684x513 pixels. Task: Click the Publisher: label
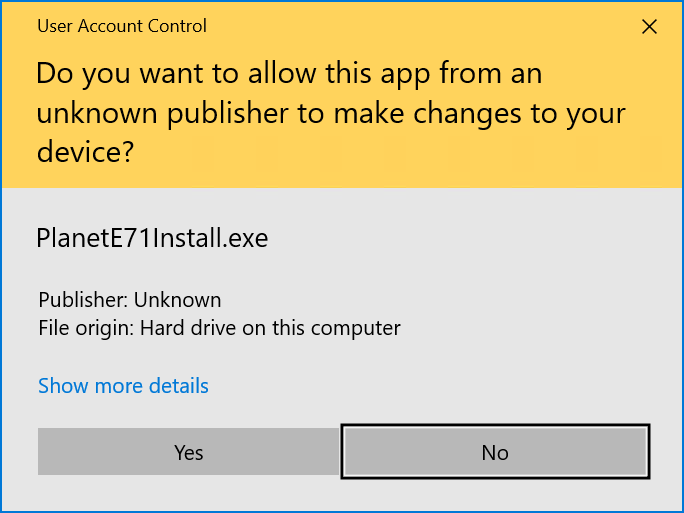pos(83,300)
